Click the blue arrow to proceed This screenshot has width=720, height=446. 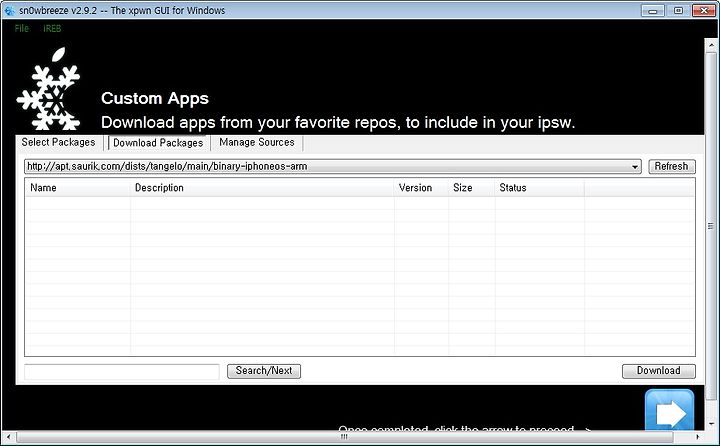click(x=669, y=410)
